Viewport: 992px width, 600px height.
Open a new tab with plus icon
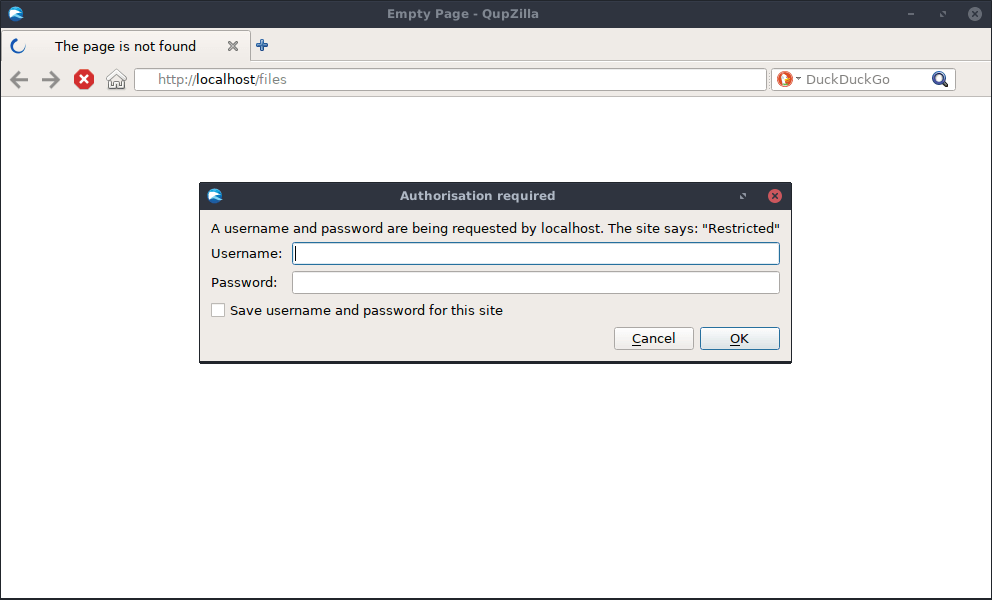click(x=262, y=45)
